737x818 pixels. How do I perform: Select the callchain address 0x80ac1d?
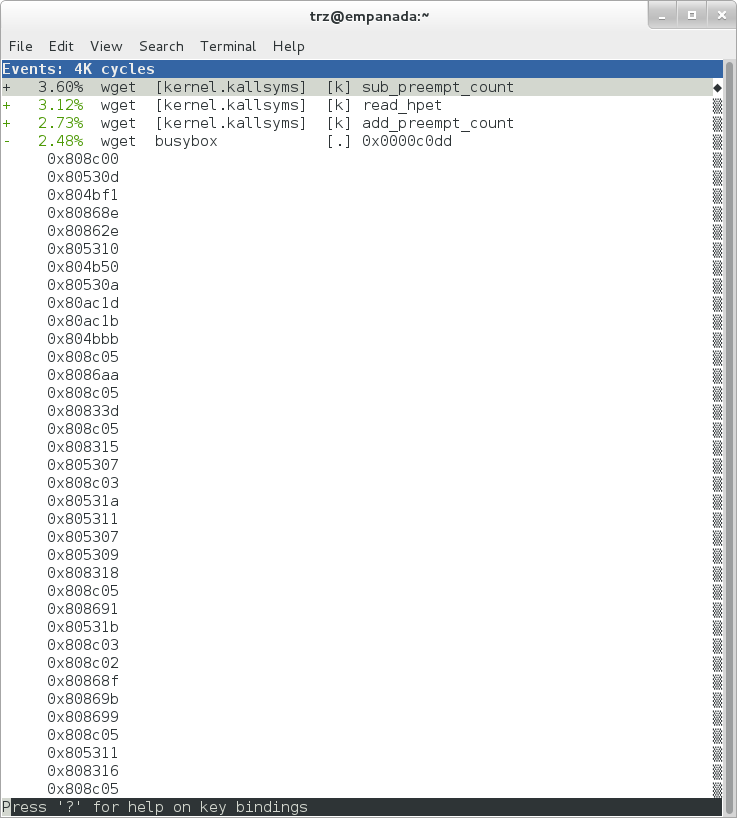click(x=83, y=304)
